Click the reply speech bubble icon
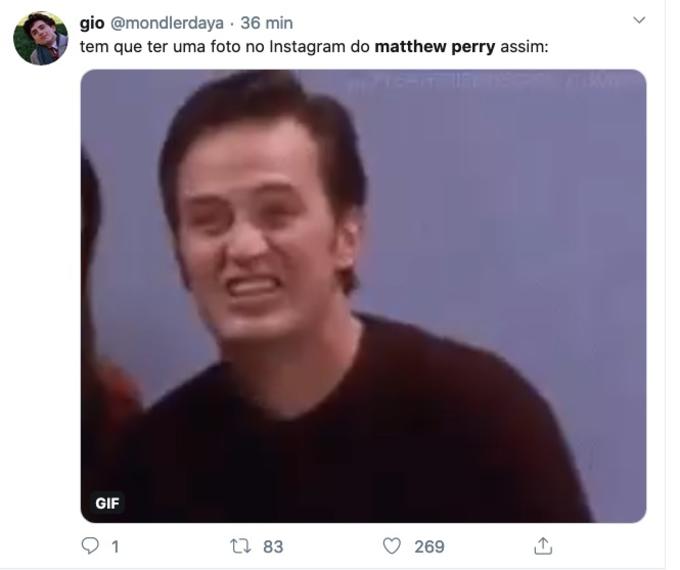Image resolution: width=680 pixels, height=570 pixels. pos(90,546)
